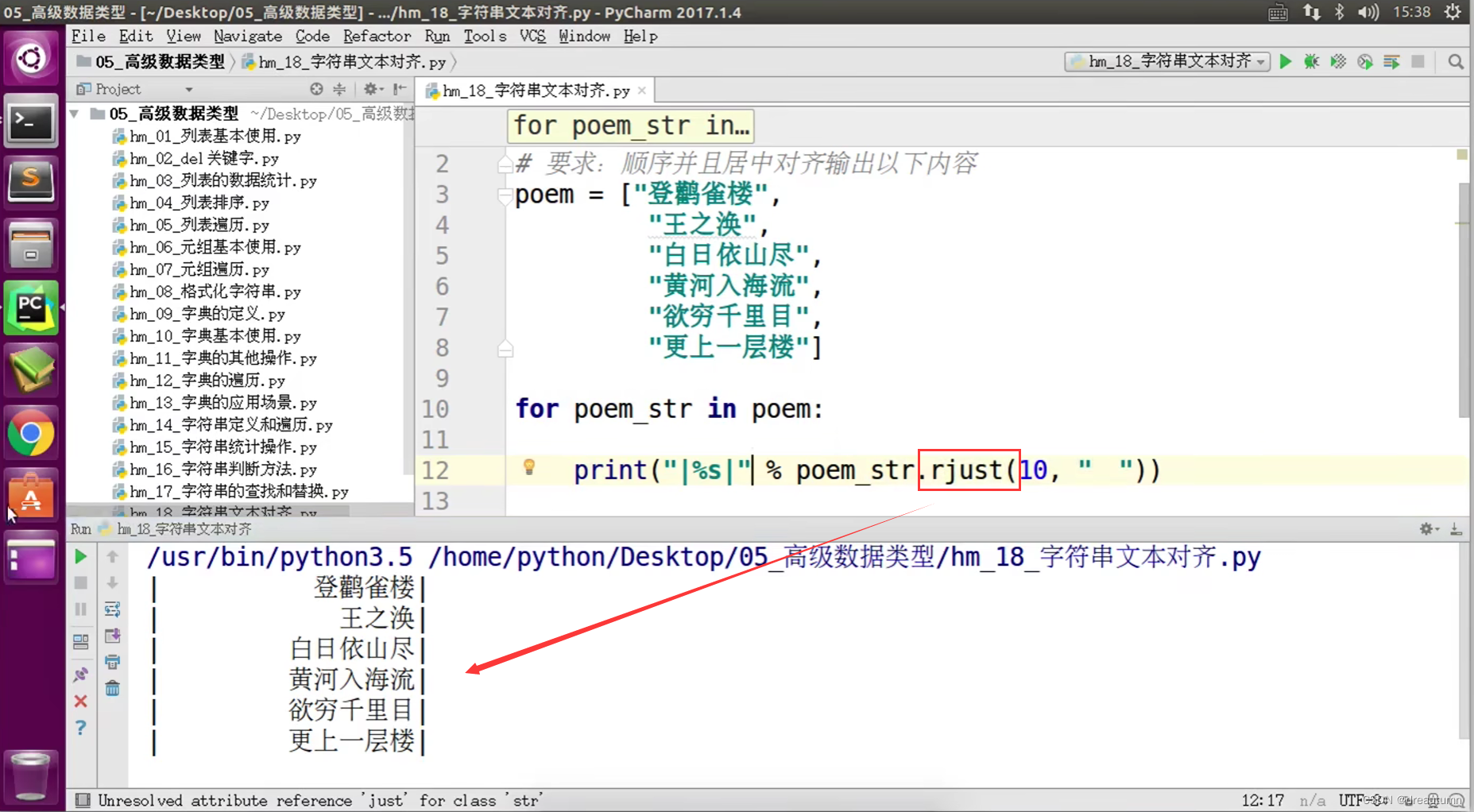
Task: Rerun program in the Run panel
Action: pyautogui.click(x=80, y=557)
